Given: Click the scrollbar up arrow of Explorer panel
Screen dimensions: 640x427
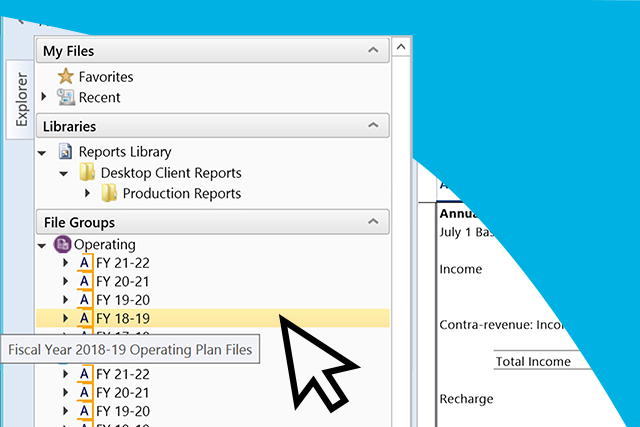Looking at the screenshot, I should tap(401, 47).
